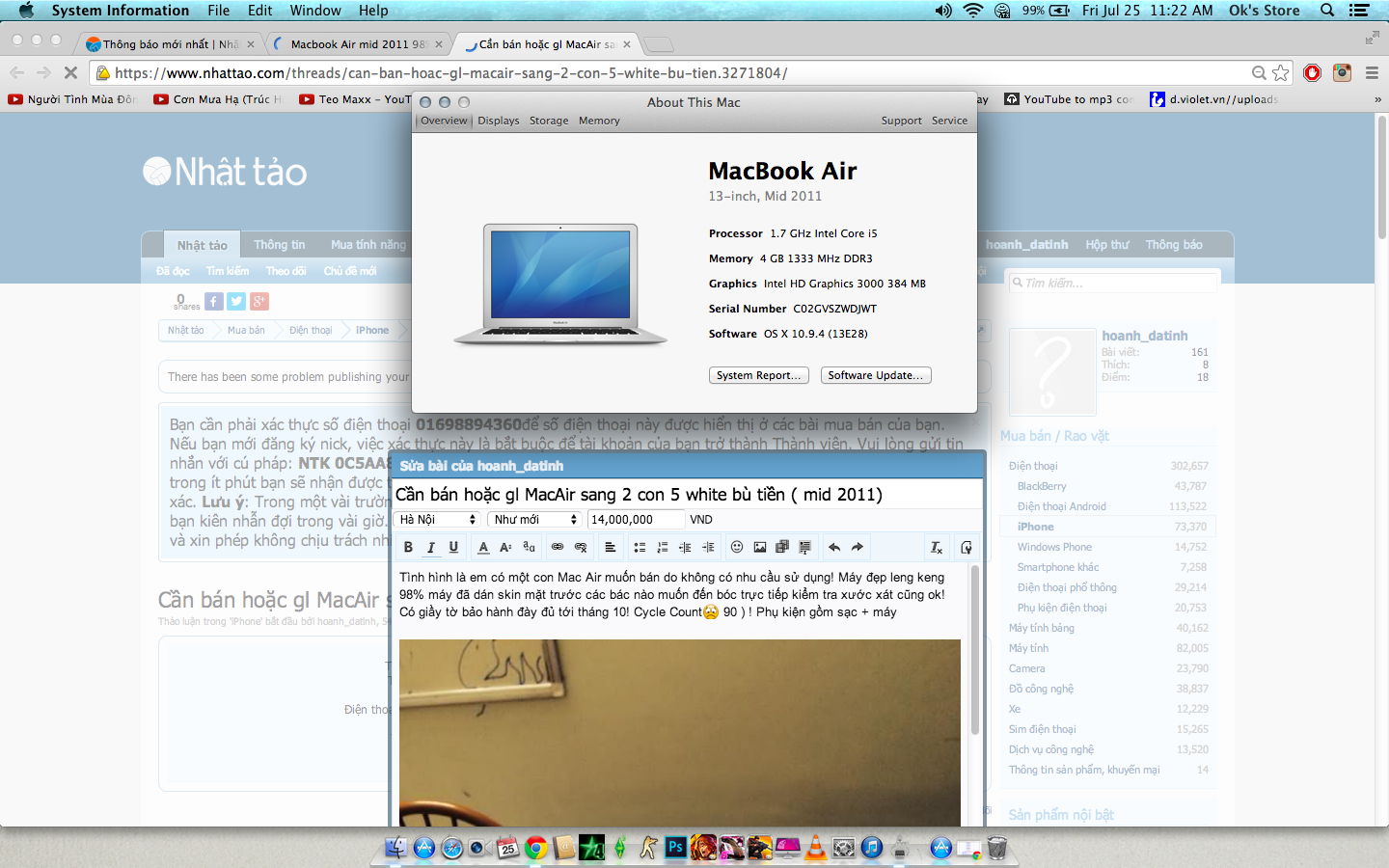Open iTunes from the Dock

872,848
